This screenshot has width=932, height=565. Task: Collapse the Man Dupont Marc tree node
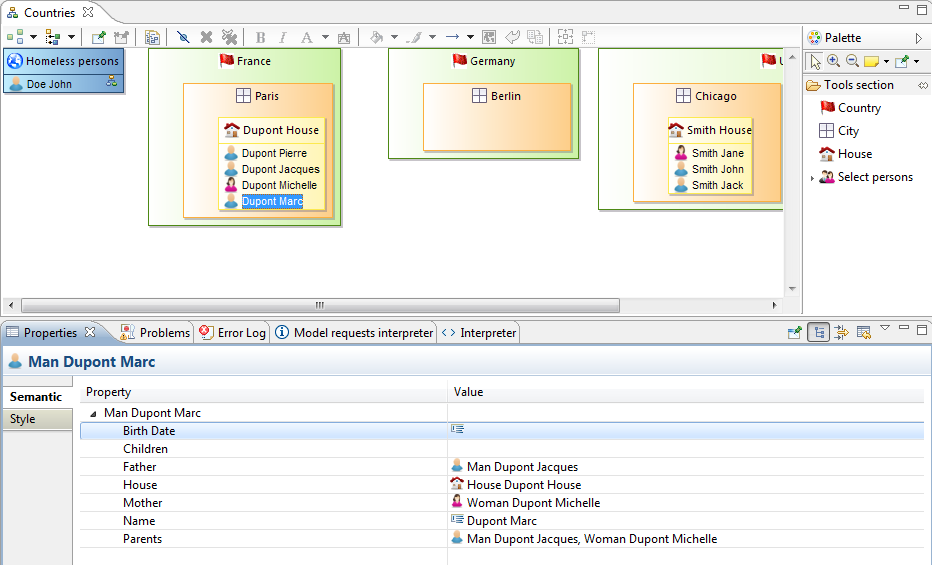pos(94,413)
